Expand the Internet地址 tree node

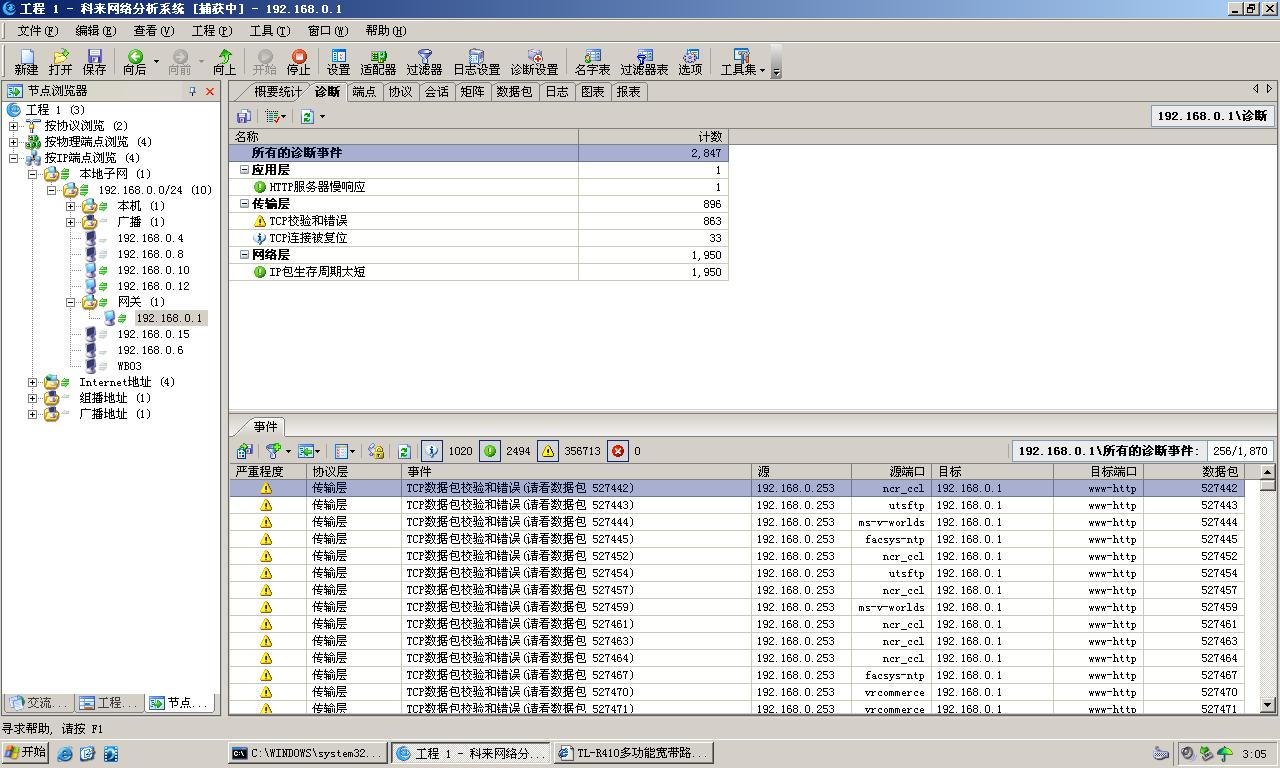[33, 382]
